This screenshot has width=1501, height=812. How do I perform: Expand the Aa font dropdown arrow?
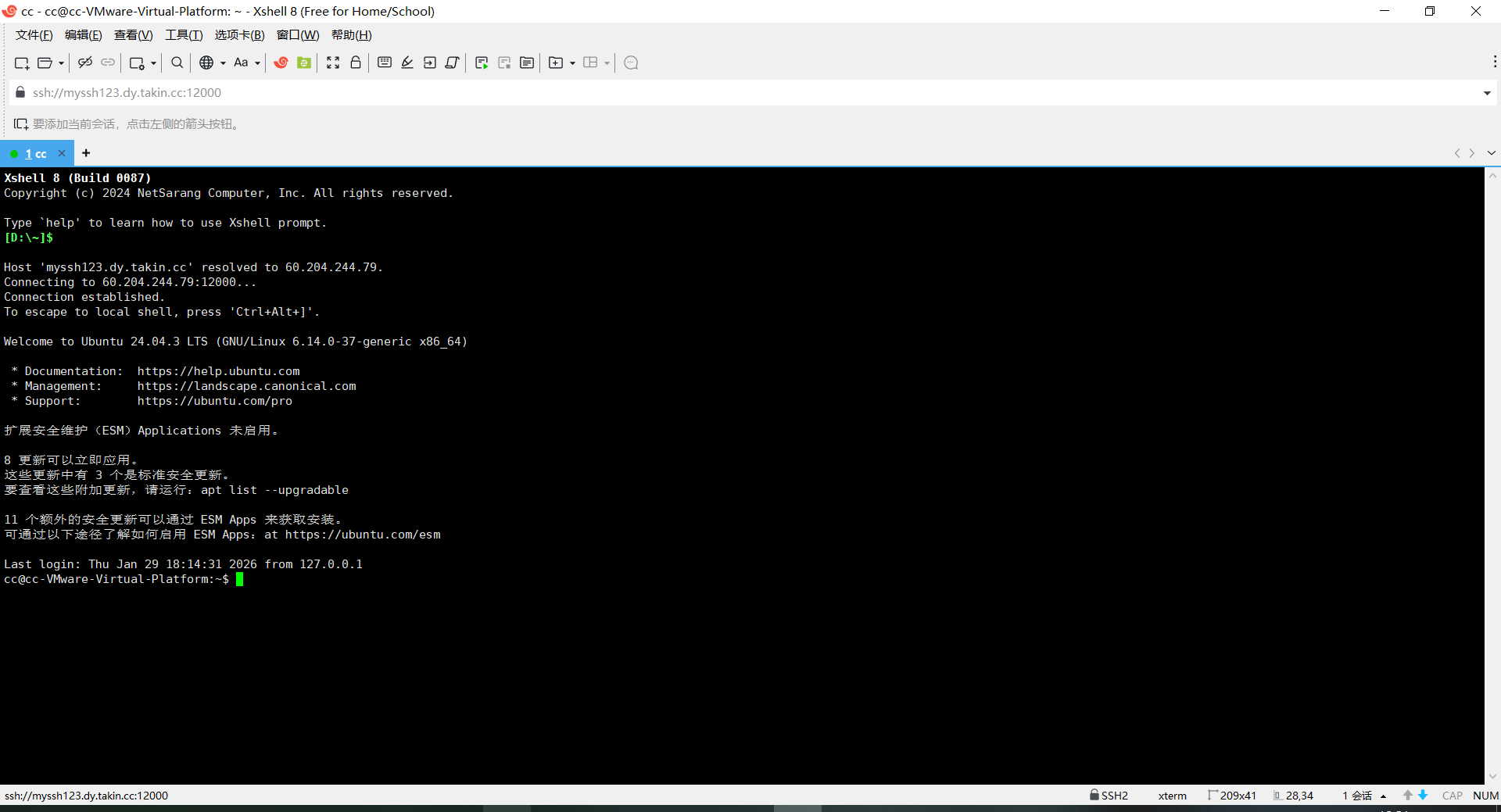click(257, 63)
